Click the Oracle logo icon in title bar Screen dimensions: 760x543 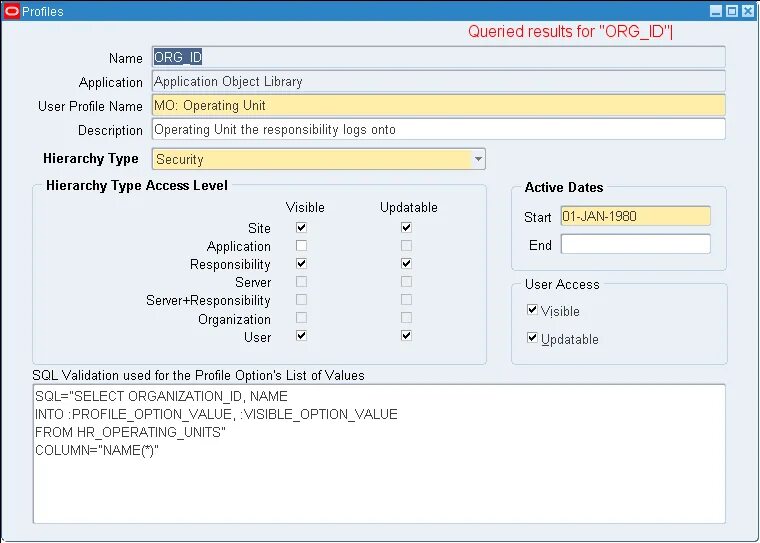[11, 11]
